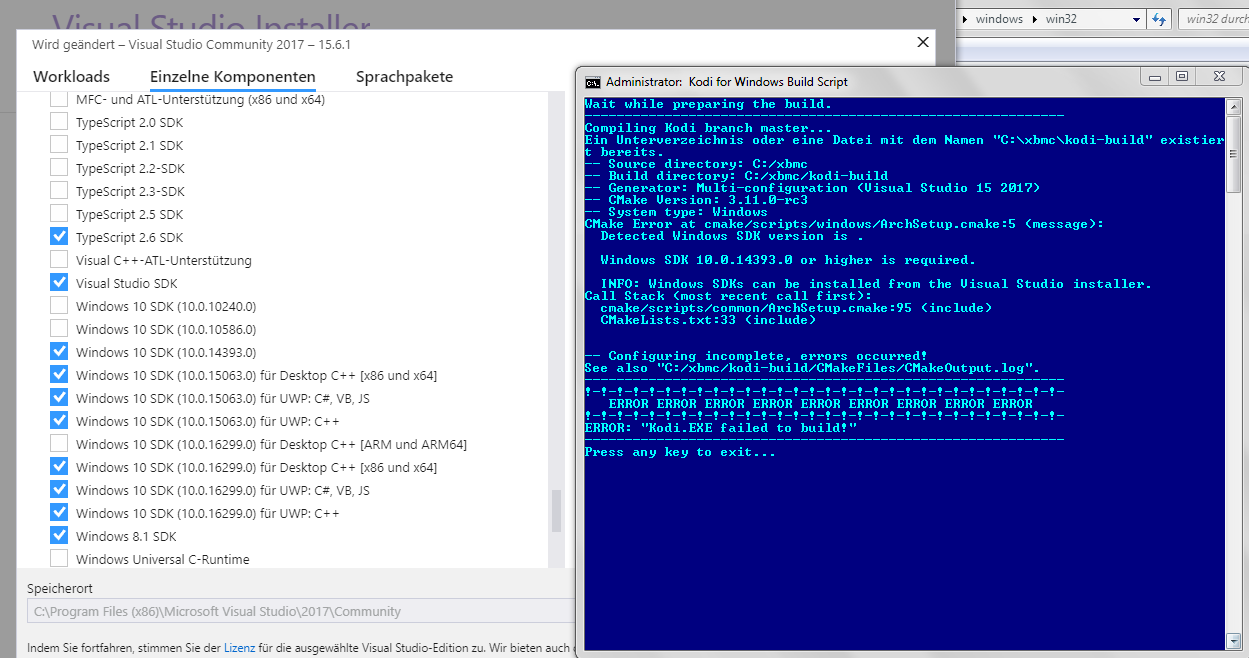Click the 'Wird geändert' dialog title

(x=191, y=45)
